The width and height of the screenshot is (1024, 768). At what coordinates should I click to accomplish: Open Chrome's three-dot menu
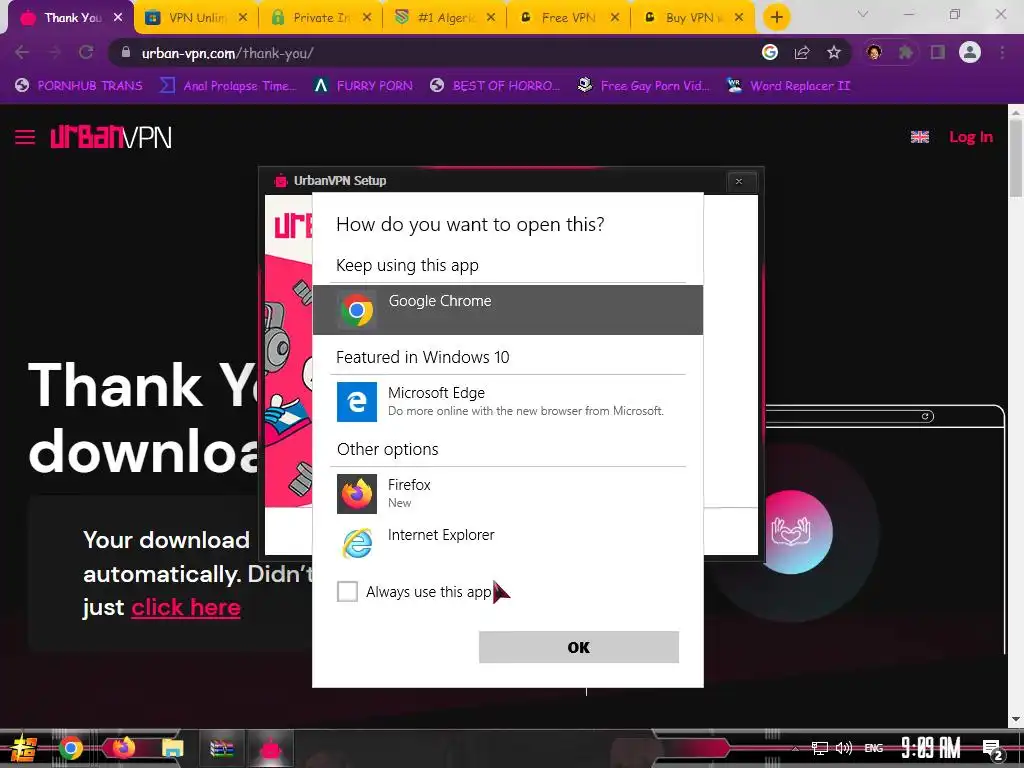coord(1002,53)
